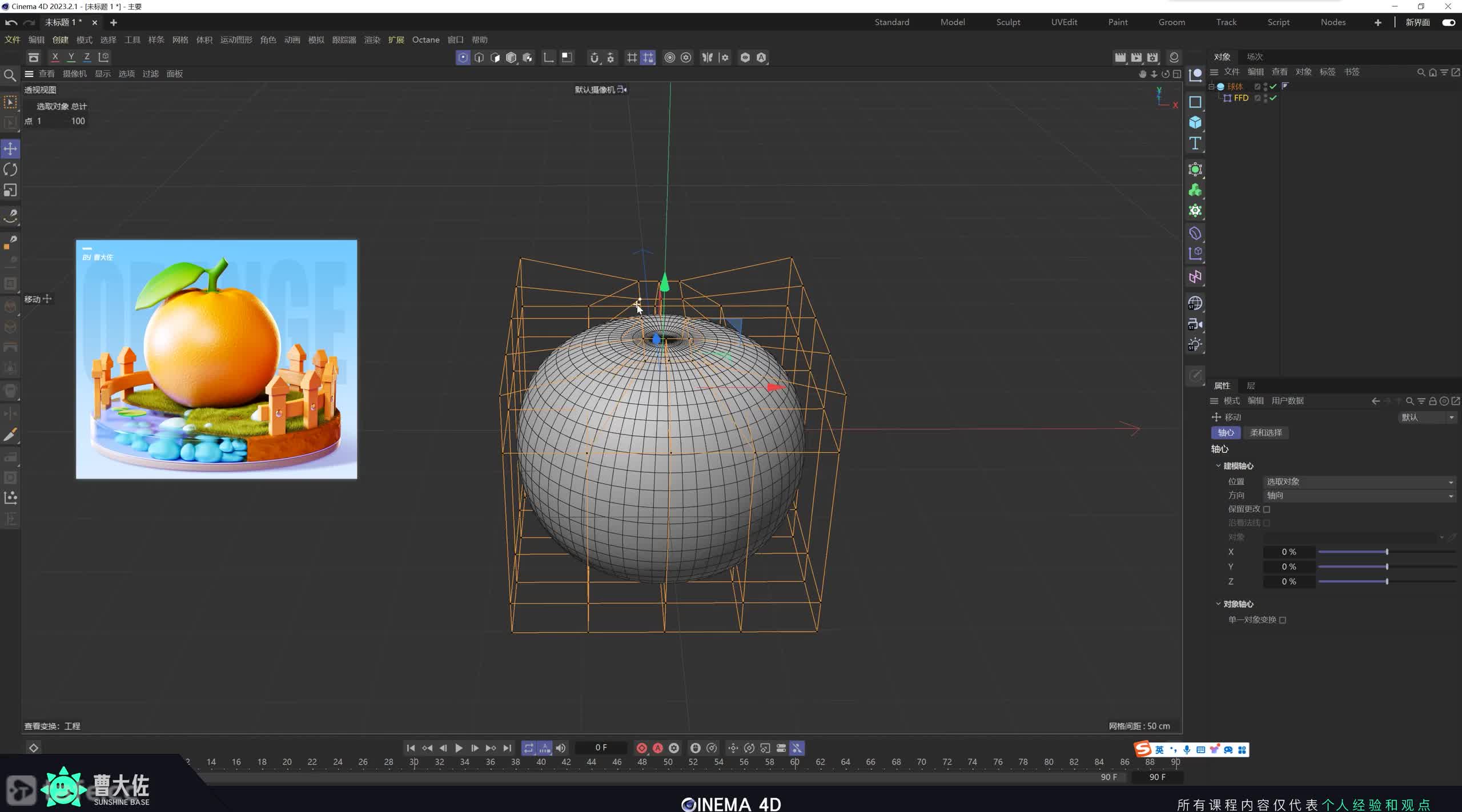1462x812 pixels.
Task: Select the Rotate tool in left toolbar
Action: point(10,170)
